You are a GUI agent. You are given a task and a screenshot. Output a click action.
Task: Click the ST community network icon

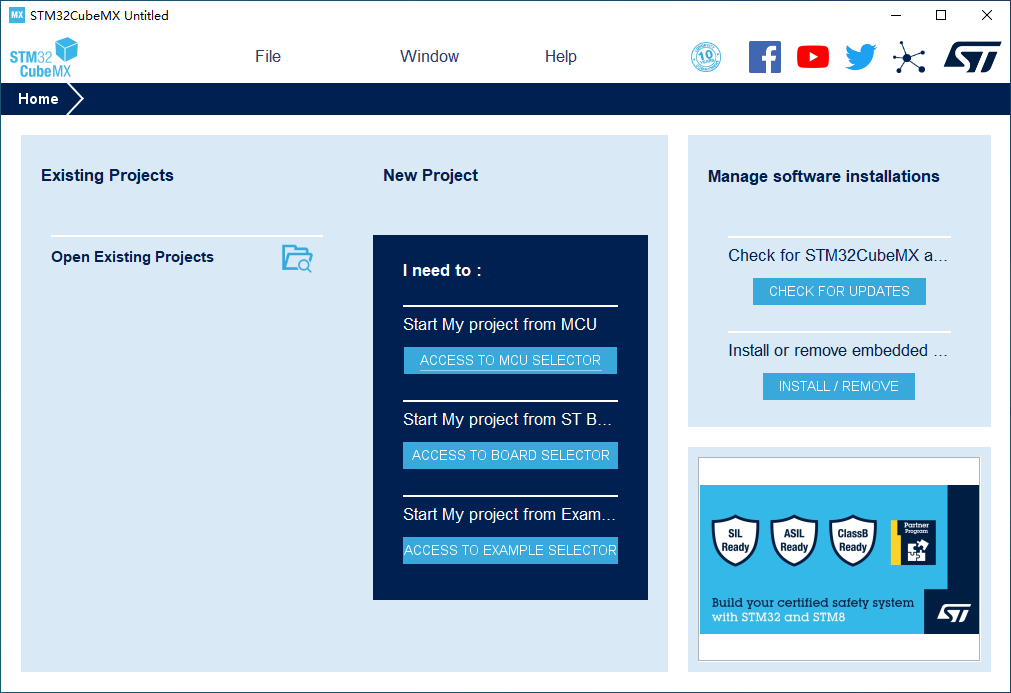pyautogui.click(x=908, y=57)
